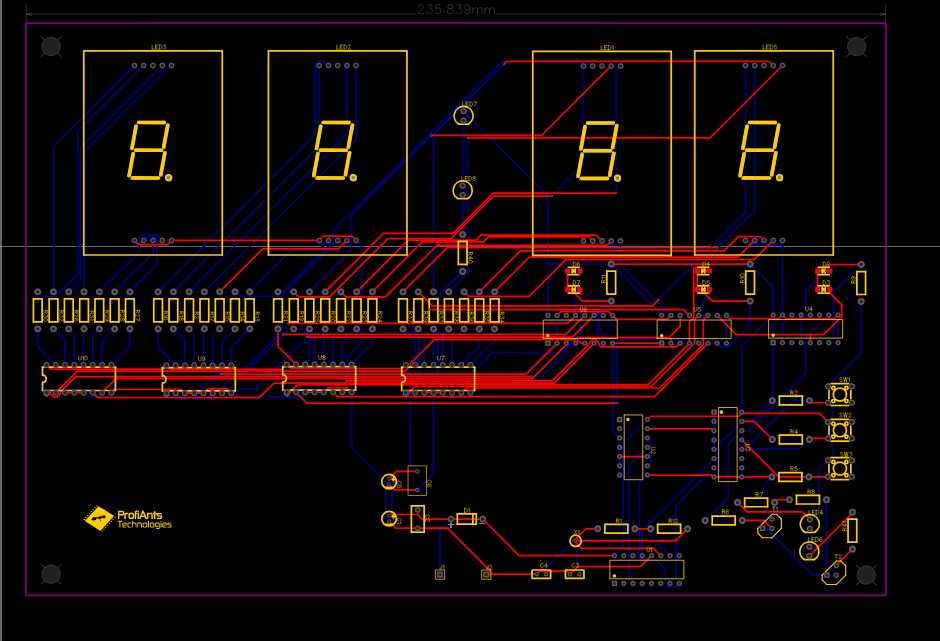Select capacitor C4
This screenshot has width=940, height=641.
click(541, 574)
